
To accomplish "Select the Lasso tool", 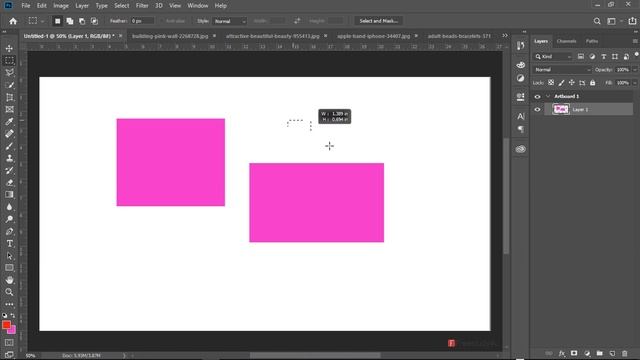I will (x=9, y=73).
